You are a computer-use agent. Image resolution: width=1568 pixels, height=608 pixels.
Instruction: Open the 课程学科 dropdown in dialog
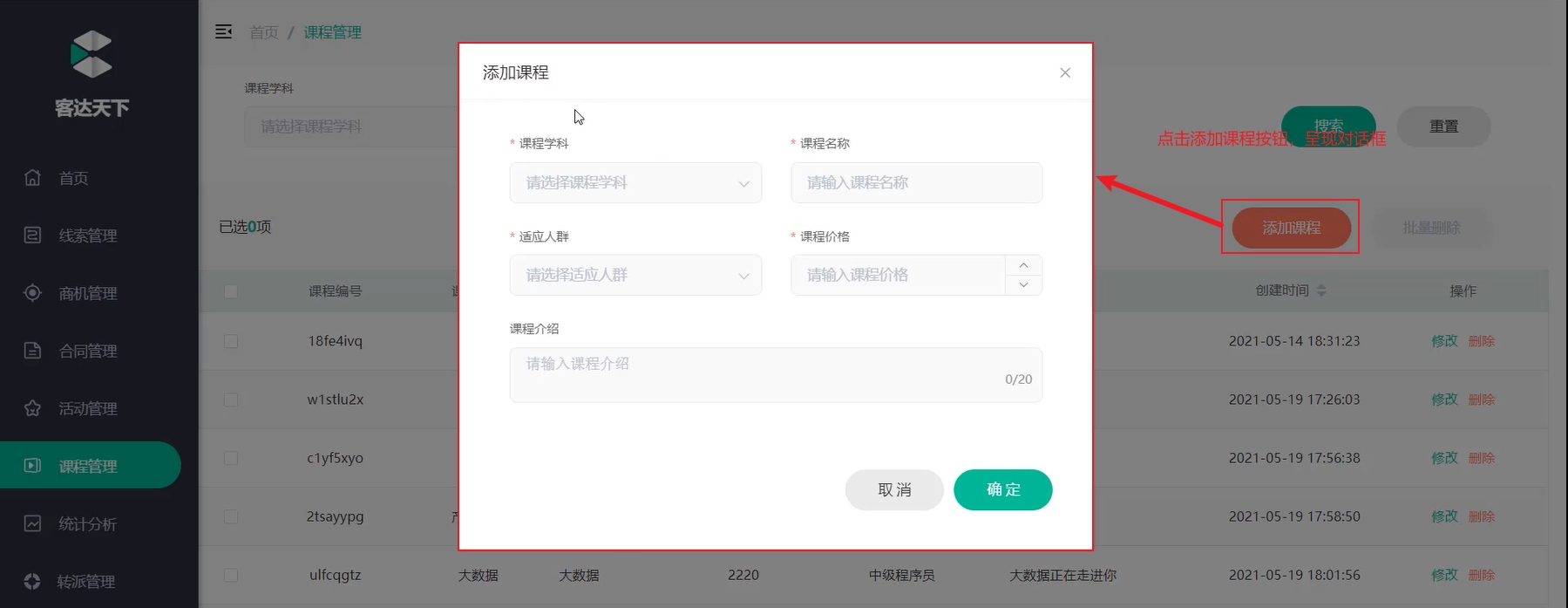click(635, 183)
